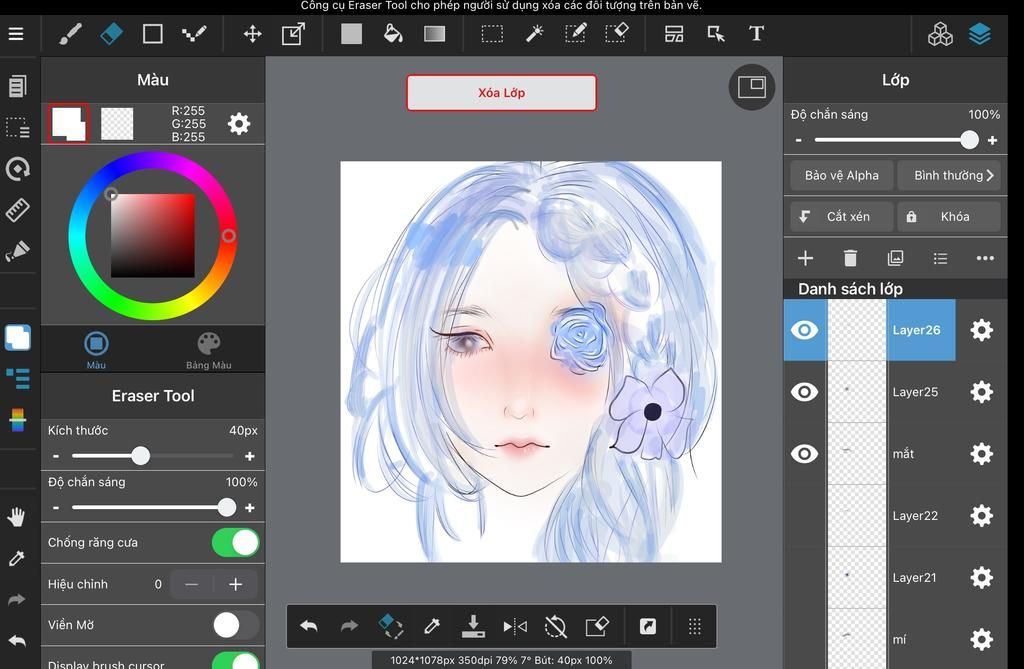
Task: Click the canvas view toggle round button
Action: 752,87
